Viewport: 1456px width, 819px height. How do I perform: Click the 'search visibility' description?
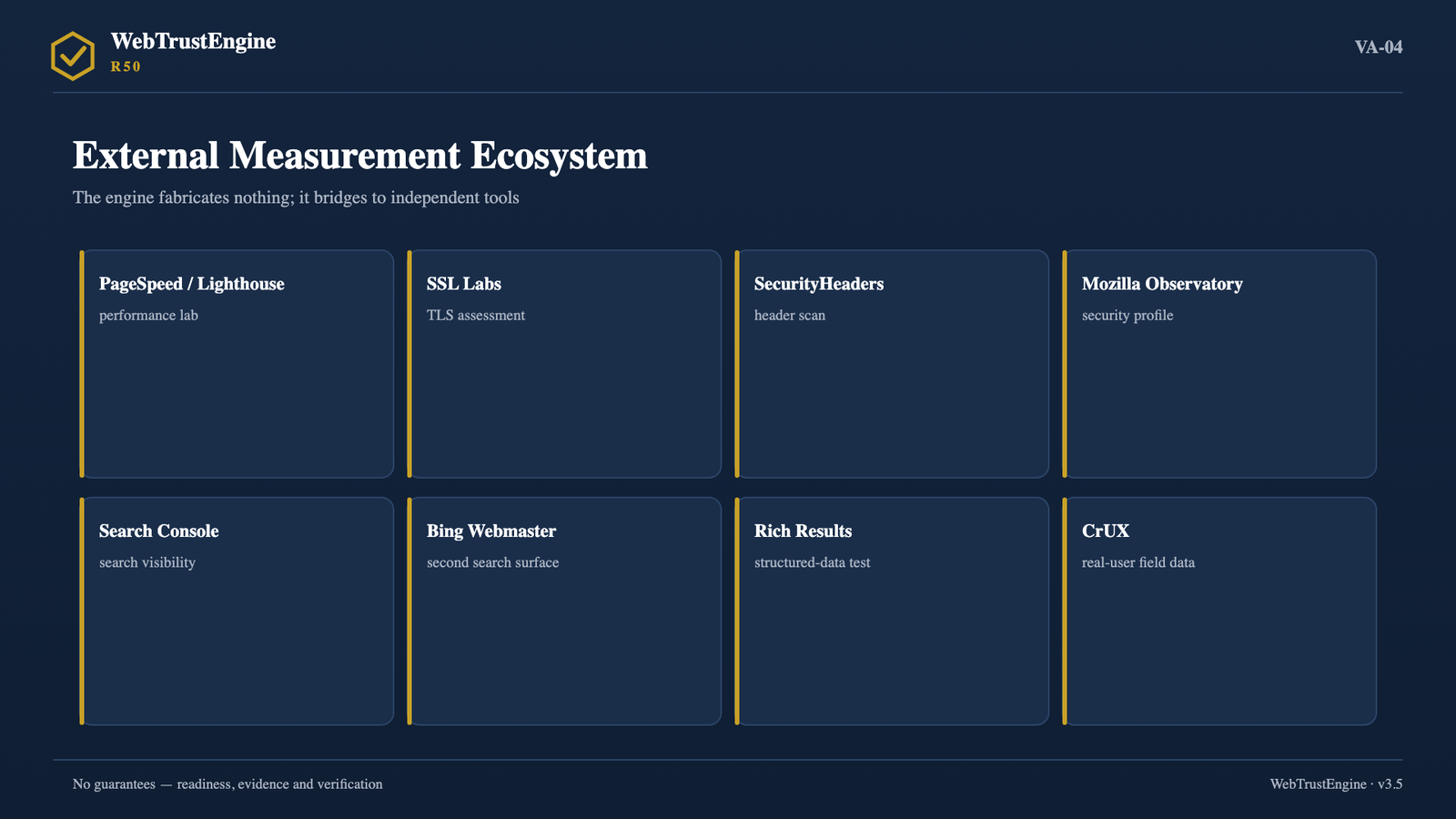[x=147, y=563]
